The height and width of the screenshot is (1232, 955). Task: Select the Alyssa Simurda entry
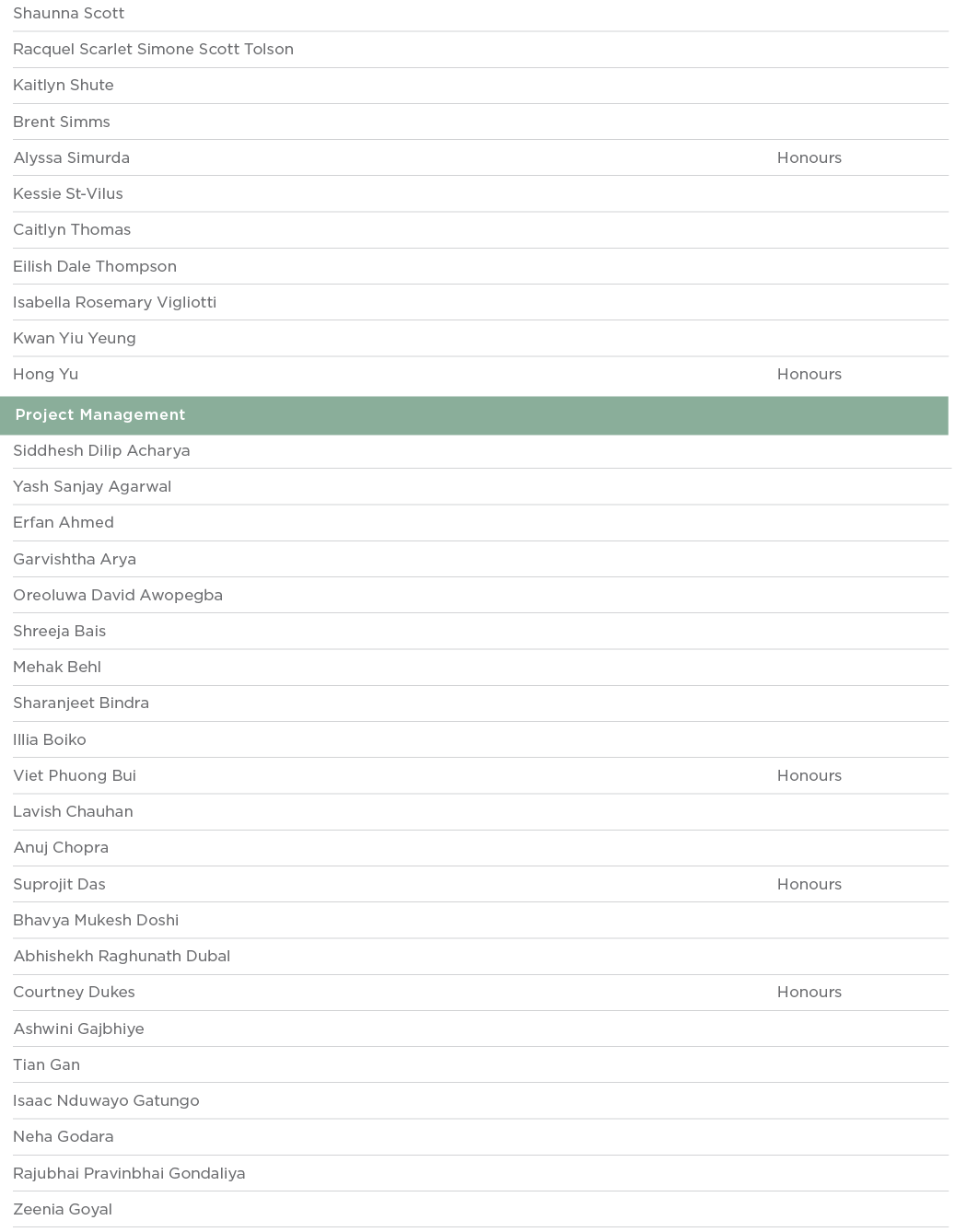click(x=71, y=157)
